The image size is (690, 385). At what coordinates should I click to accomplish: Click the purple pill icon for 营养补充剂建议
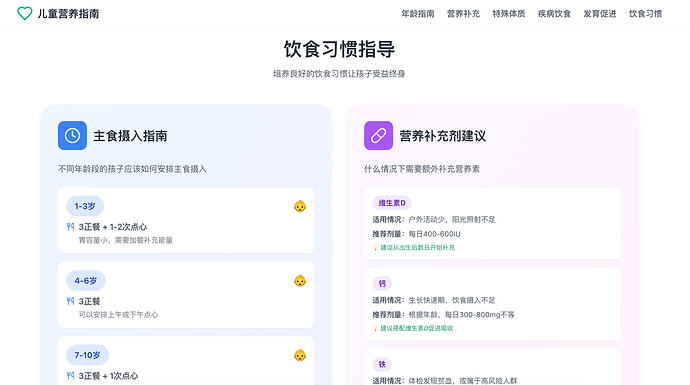tap(378, 136)
